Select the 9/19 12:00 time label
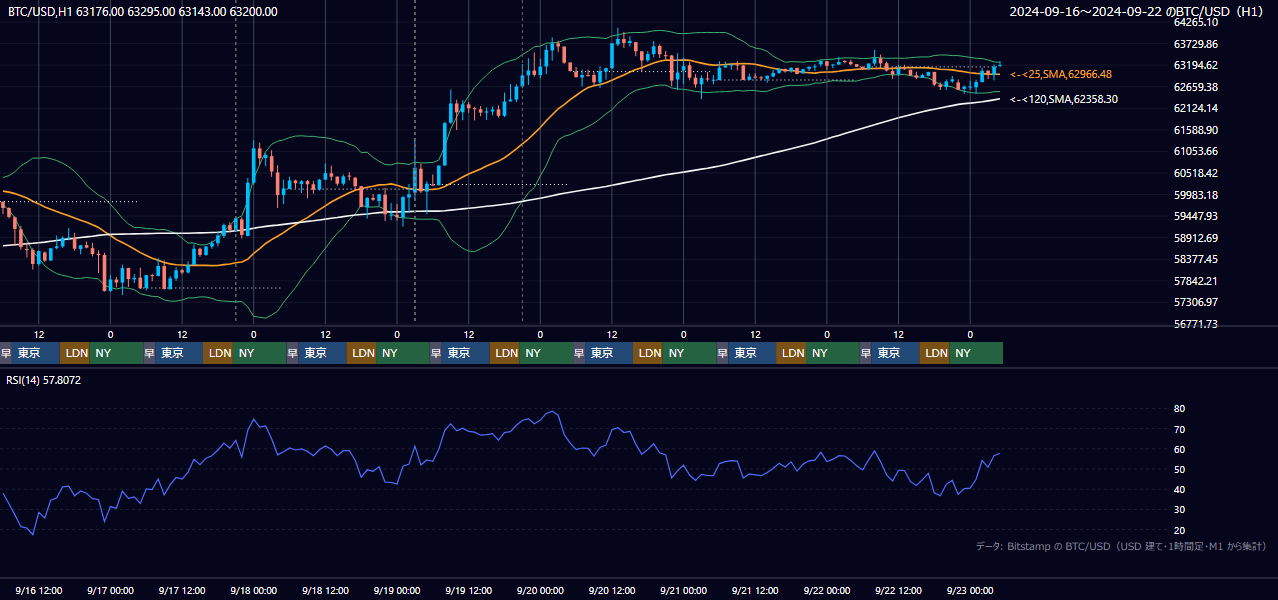 tap(469, 590)
